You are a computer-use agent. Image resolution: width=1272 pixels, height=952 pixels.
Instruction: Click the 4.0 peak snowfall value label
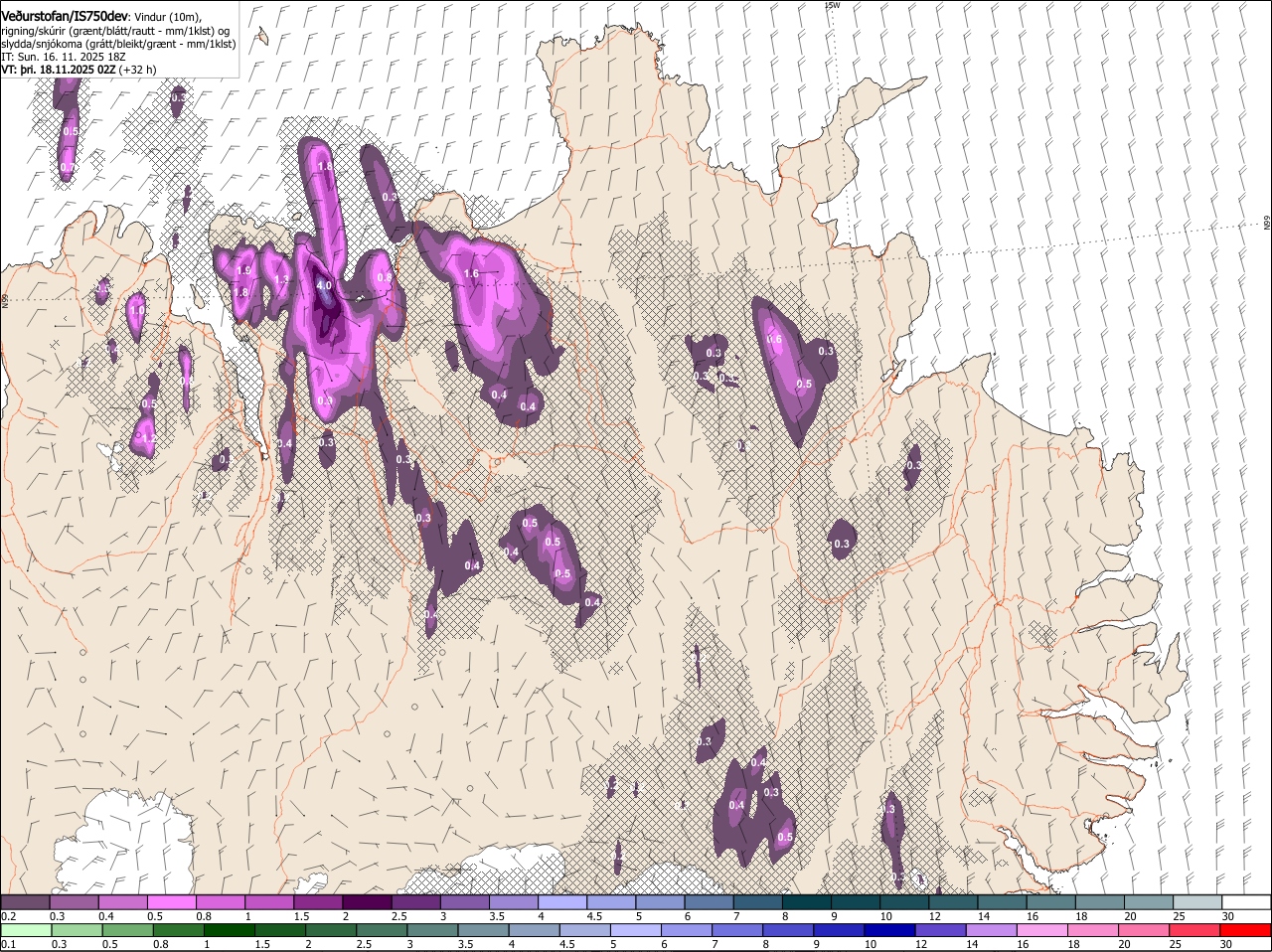click(x=324, y=286)
